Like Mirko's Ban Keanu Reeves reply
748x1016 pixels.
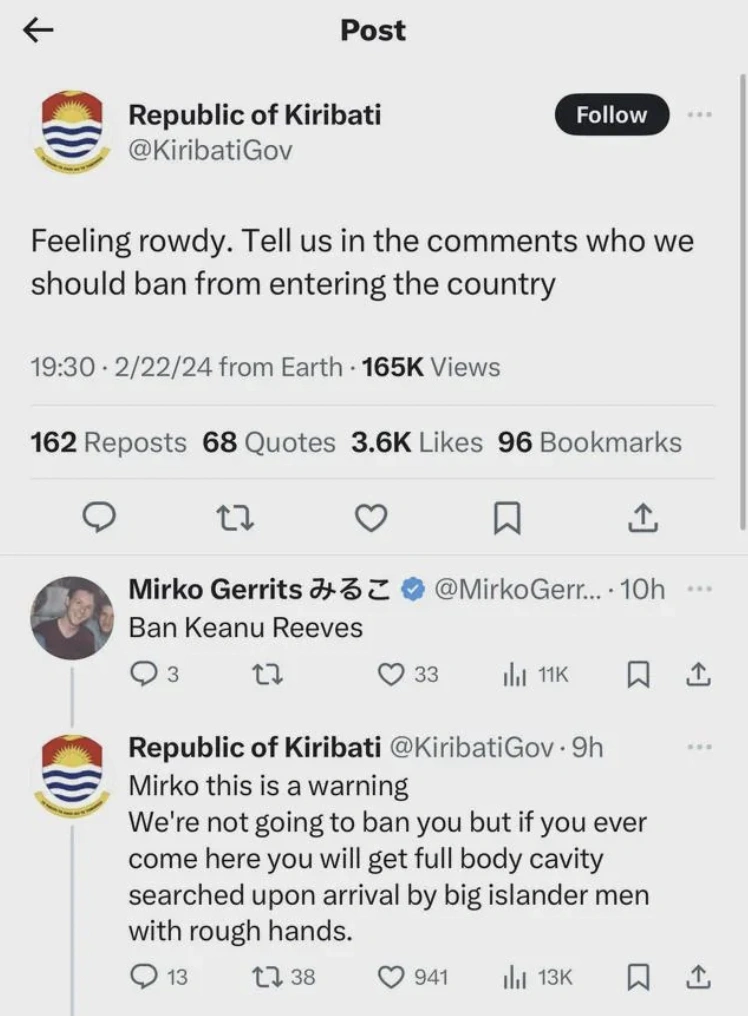pyautogui.click(x=391, y=675)
